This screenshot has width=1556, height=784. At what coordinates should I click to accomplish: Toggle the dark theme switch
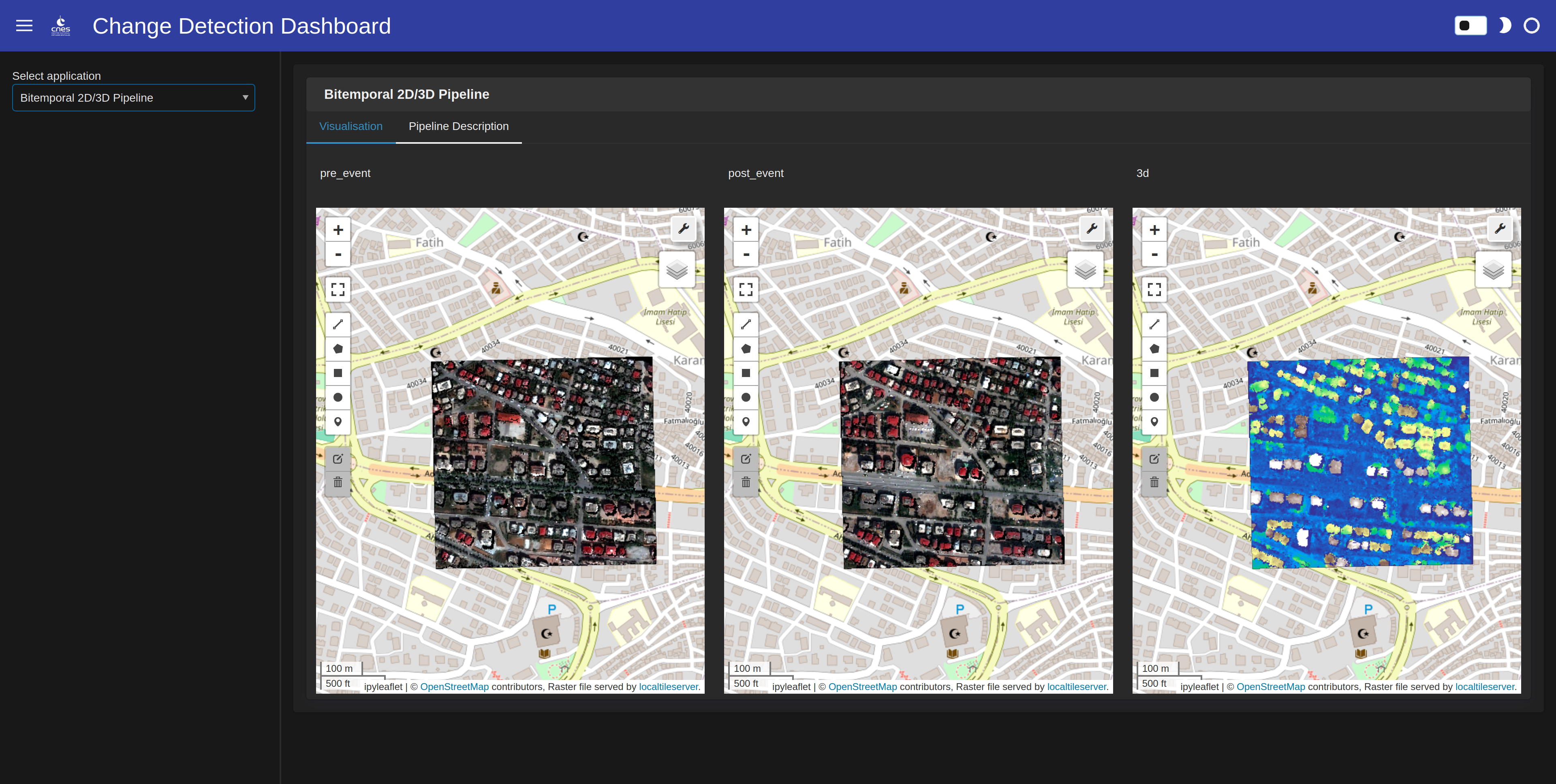click(x=1470, y=26)
